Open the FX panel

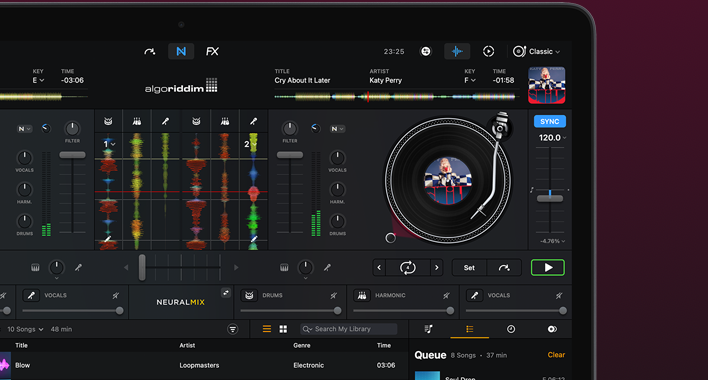pyautogui.click(x=212, y=51)
